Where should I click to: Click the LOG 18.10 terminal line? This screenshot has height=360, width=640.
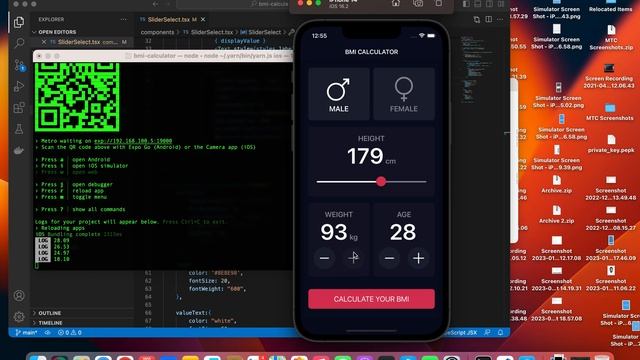(53, 259)
